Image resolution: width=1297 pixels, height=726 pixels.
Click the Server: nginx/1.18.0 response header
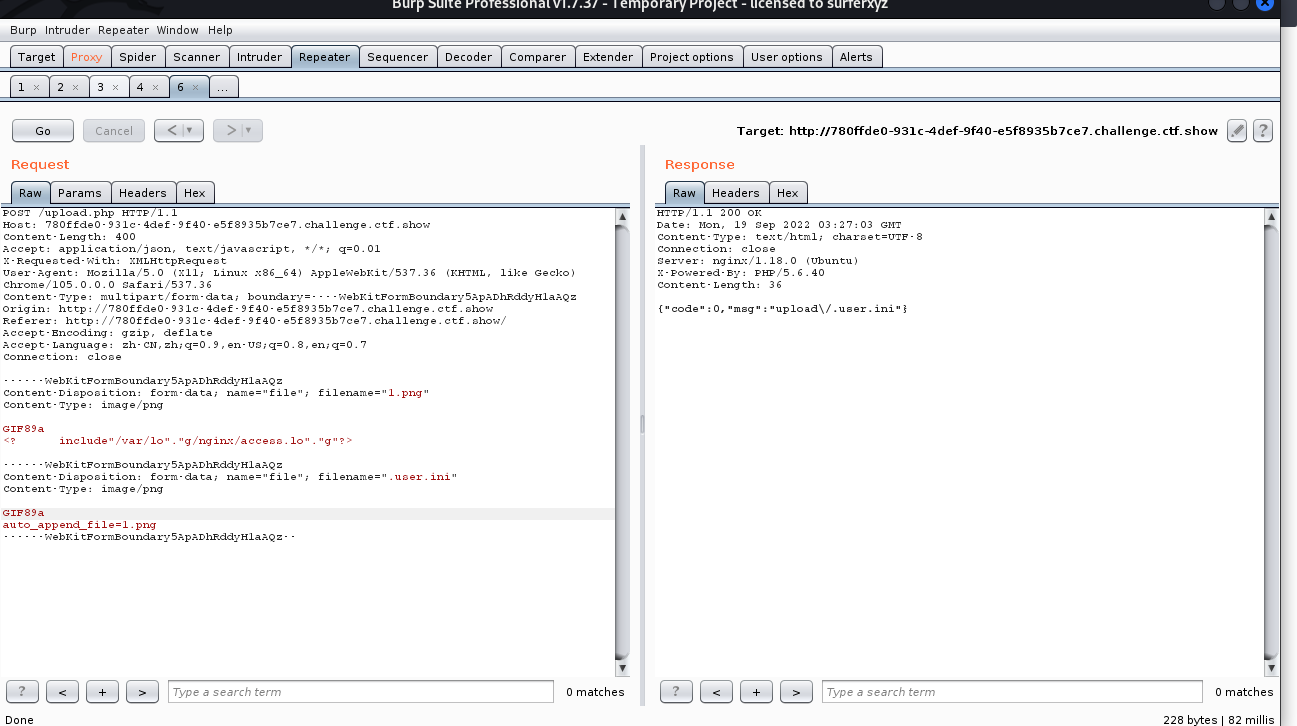pos(758,261)
